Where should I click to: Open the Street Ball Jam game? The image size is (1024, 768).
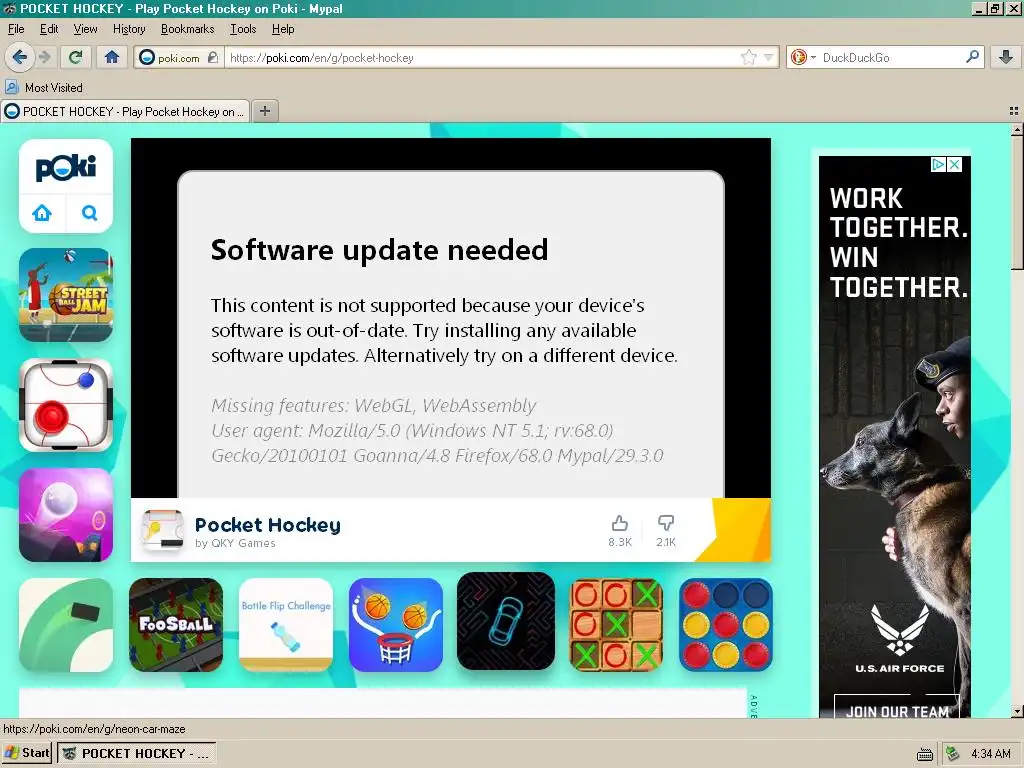tap(66, 295)
